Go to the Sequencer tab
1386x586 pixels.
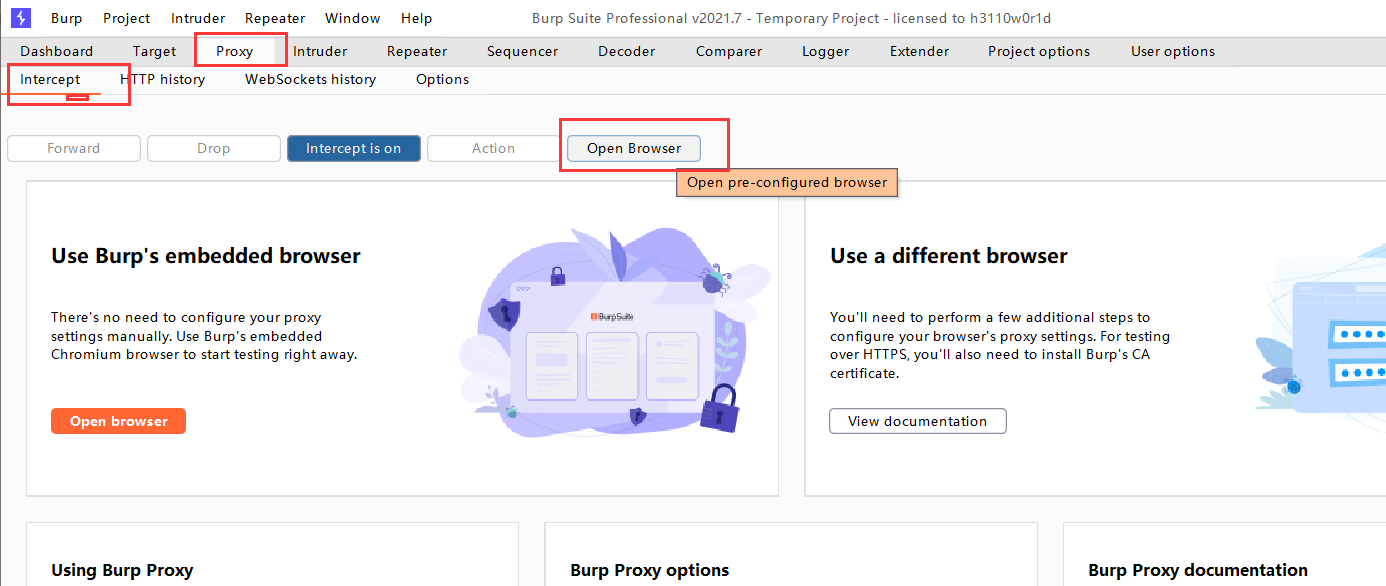522,51
